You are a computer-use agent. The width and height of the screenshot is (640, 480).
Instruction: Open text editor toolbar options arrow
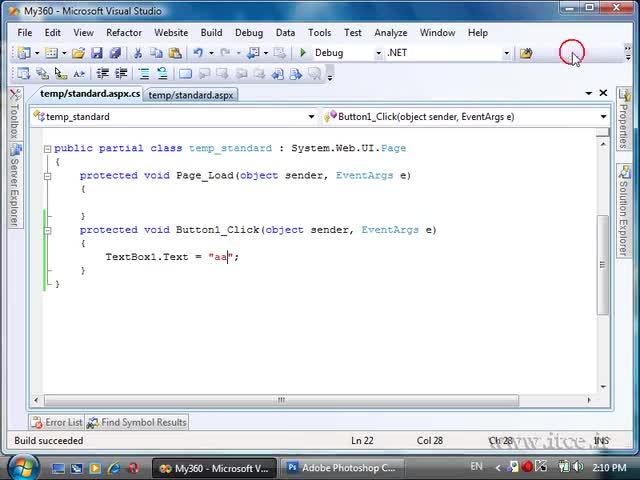tap(330, 77)
